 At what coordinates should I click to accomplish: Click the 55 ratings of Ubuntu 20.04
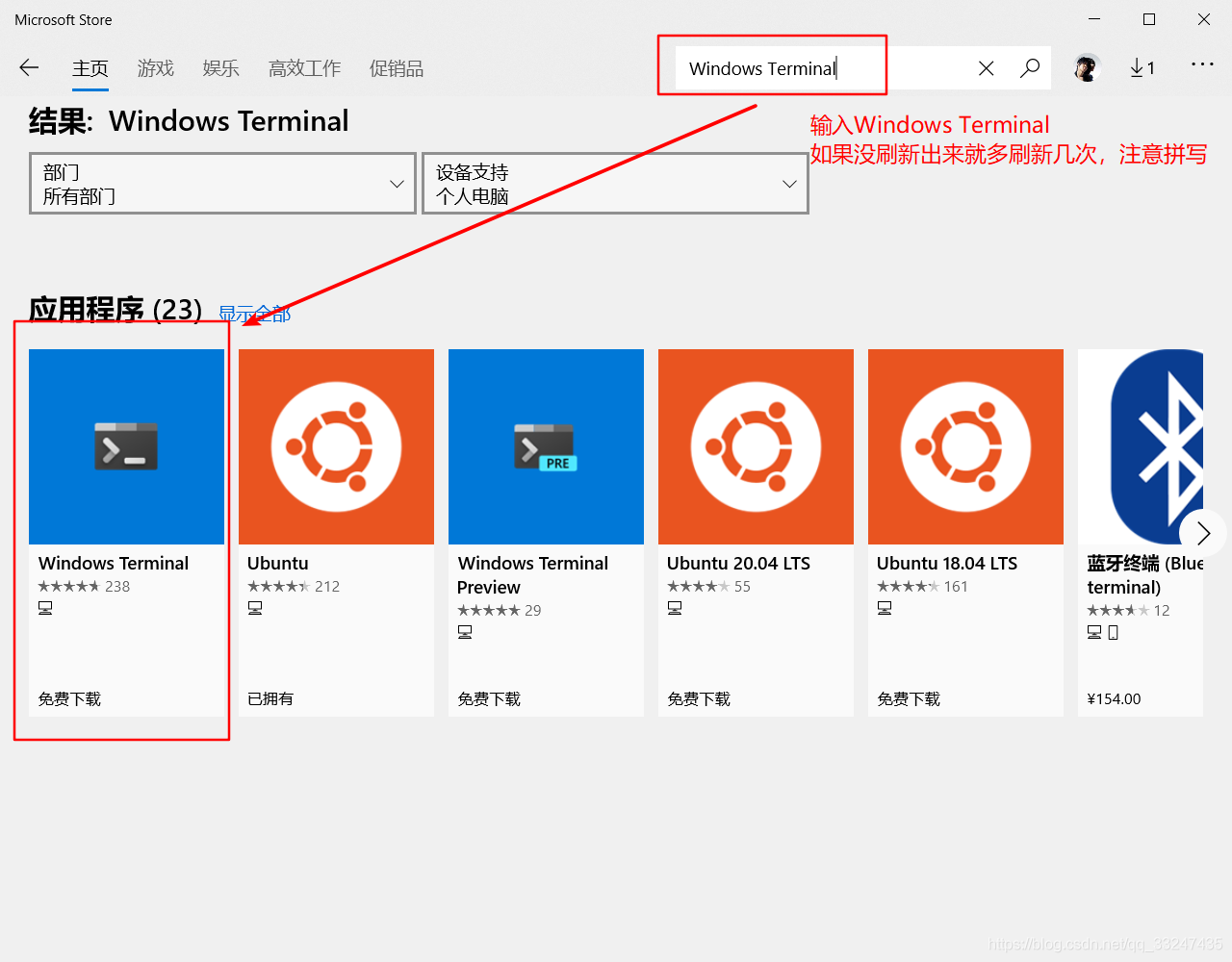742,587
